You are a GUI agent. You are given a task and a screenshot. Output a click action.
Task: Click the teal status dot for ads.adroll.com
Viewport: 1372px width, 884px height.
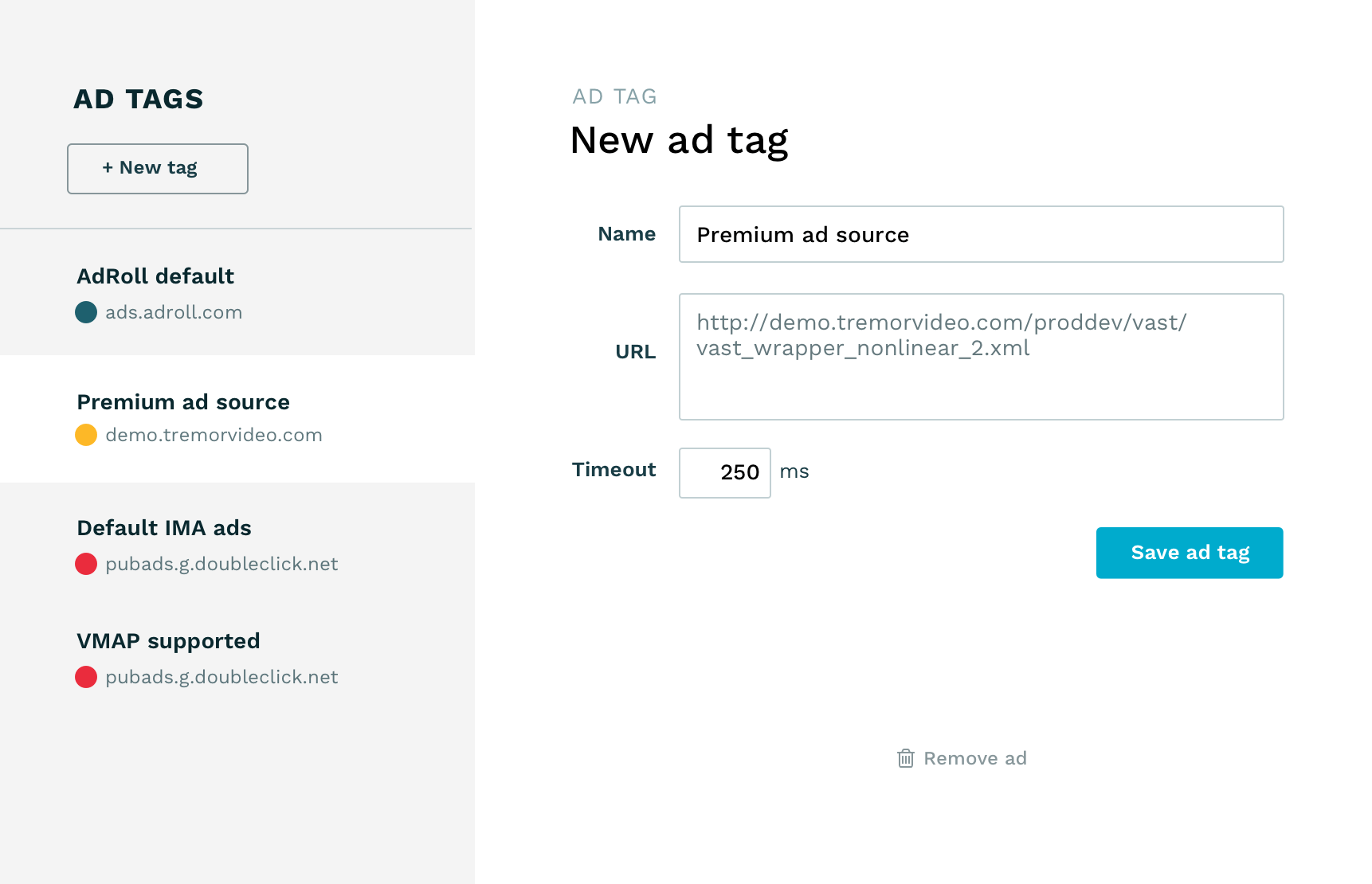tap(86, 312)
